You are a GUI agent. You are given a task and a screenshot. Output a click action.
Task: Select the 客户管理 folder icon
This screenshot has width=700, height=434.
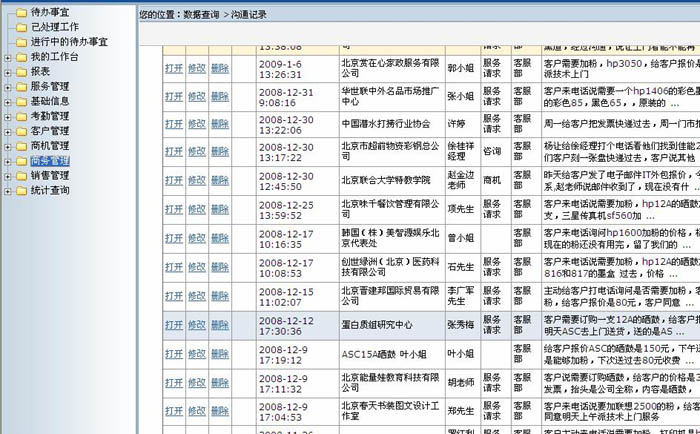click(x=21, y=131)
